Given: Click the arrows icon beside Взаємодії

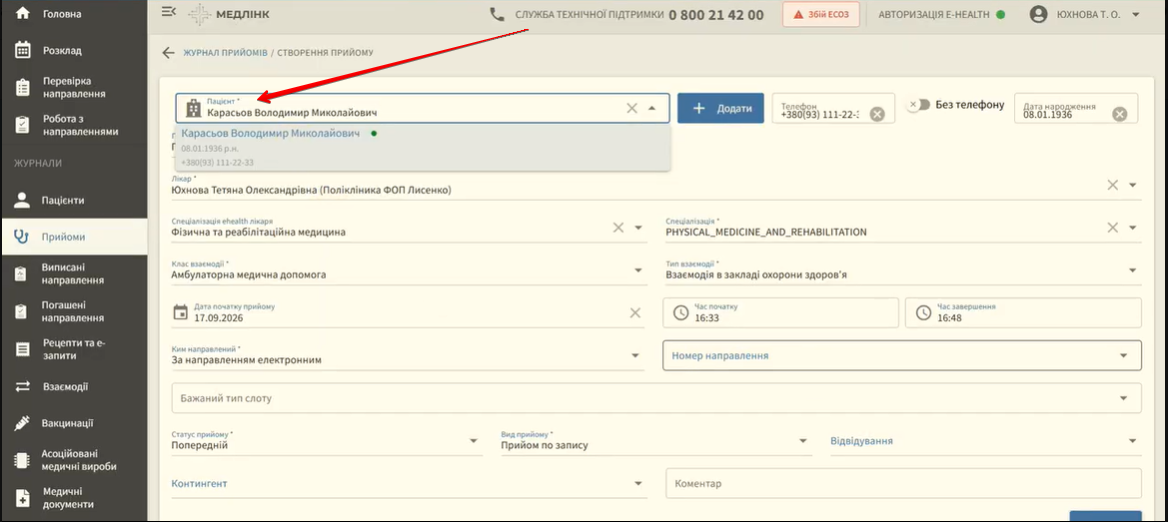Looking at the screenshot, I should tap(22, 386).
